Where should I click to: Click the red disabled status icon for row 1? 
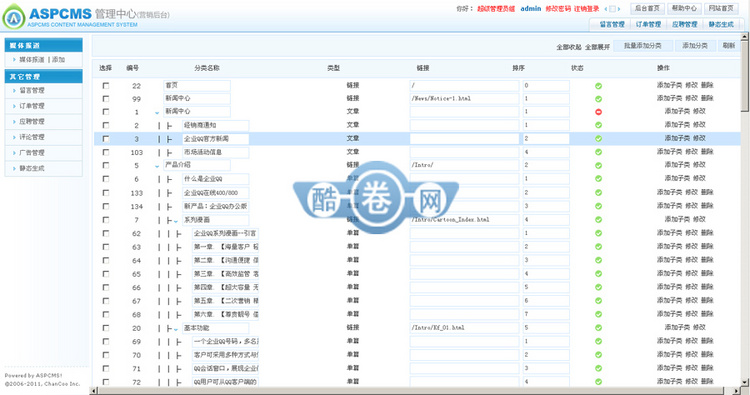point(598,112)
